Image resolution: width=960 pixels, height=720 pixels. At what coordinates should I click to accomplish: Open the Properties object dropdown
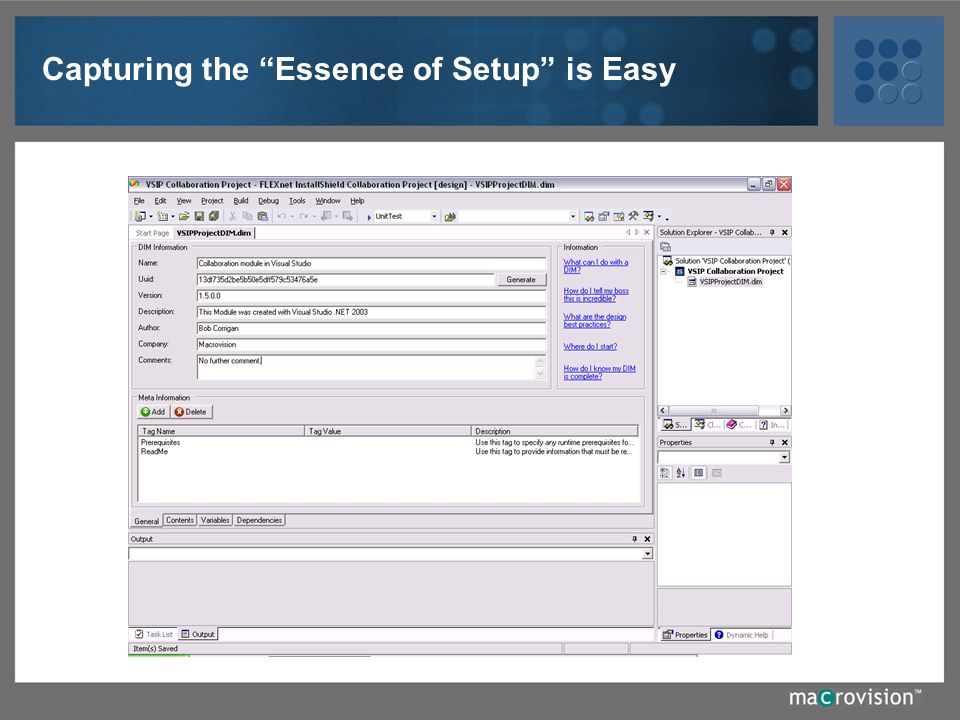(x=784, y=457)
